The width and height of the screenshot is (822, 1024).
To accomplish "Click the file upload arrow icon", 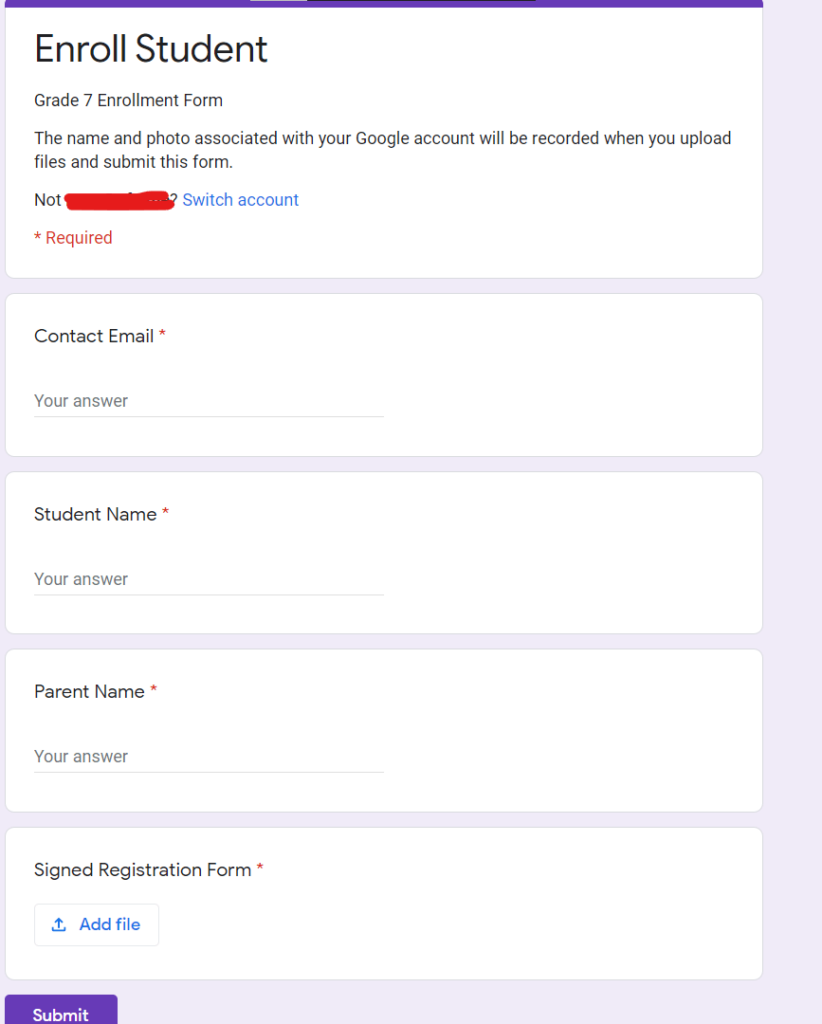I will tap(62, 924).
